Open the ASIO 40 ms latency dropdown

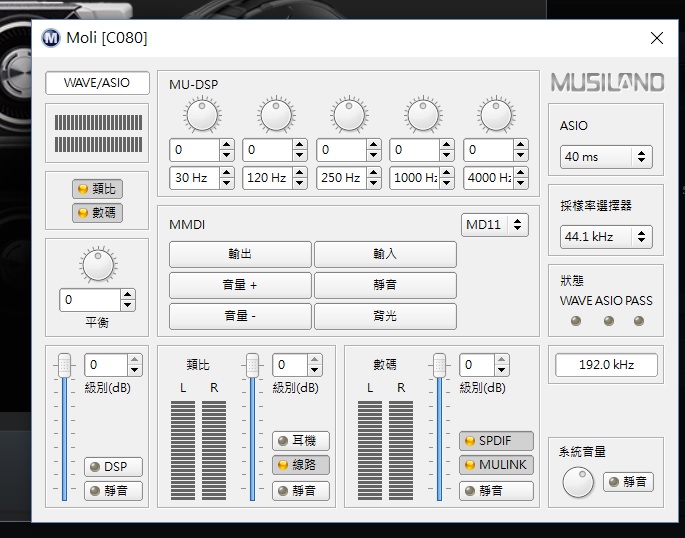pyautogui.click(x=606, y=157)
